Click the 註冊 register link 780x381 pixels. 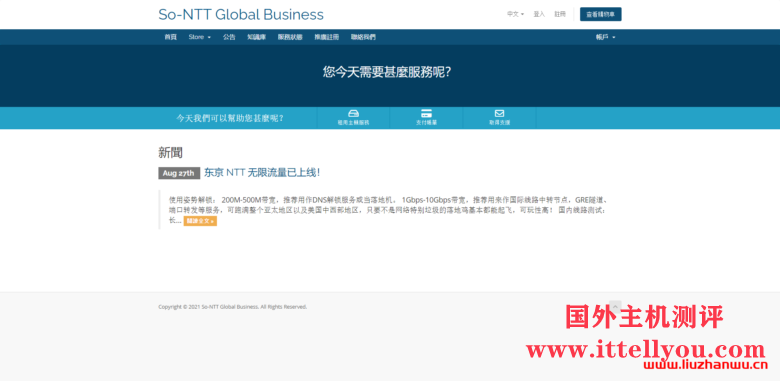(x=560, y=14)
